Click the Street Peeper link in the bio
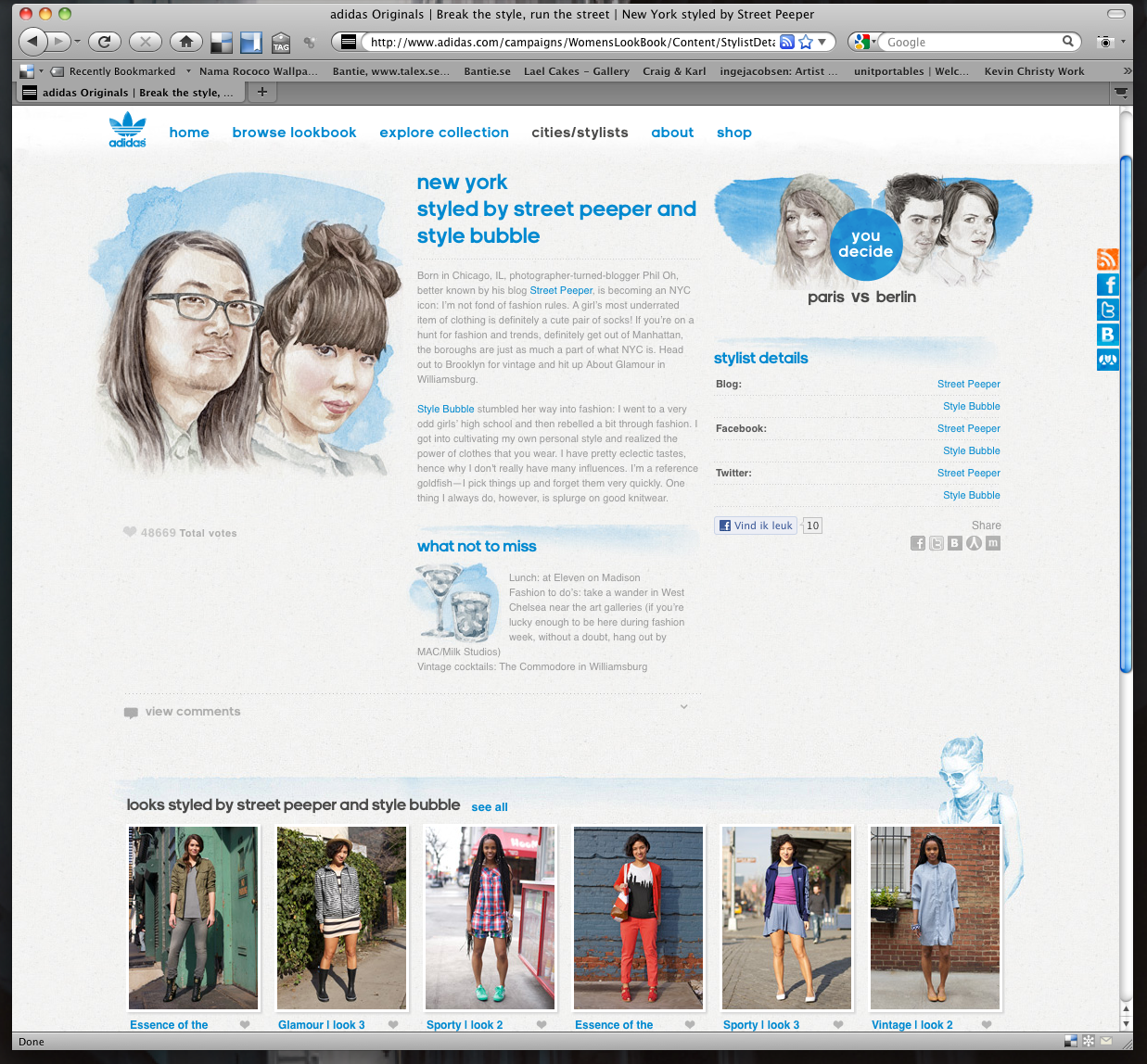This screenshot has width=1147, height=1064. [x=561, y=290]
